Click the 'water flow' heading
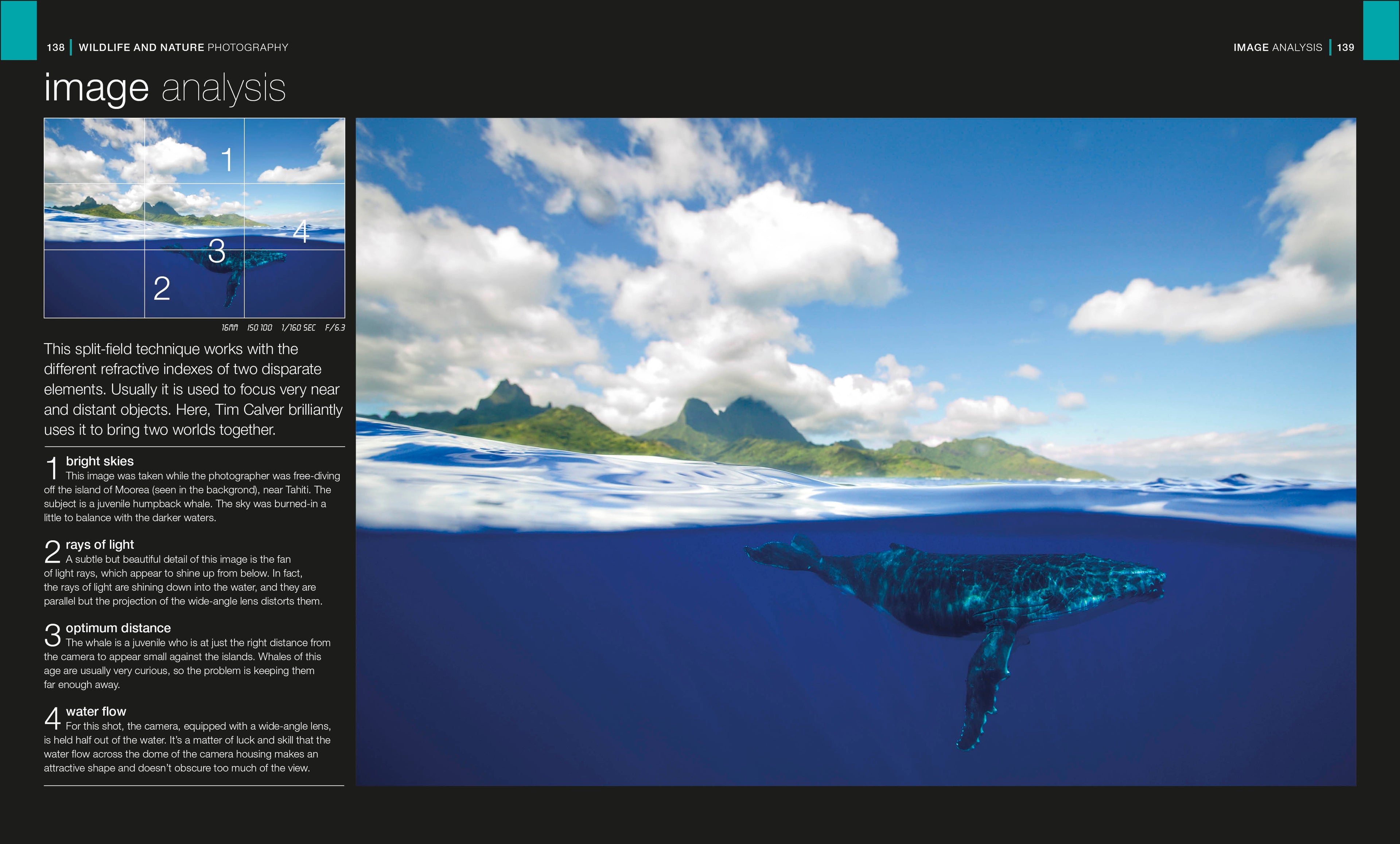This screenshot has height=844, width=1400. [96, 712]
